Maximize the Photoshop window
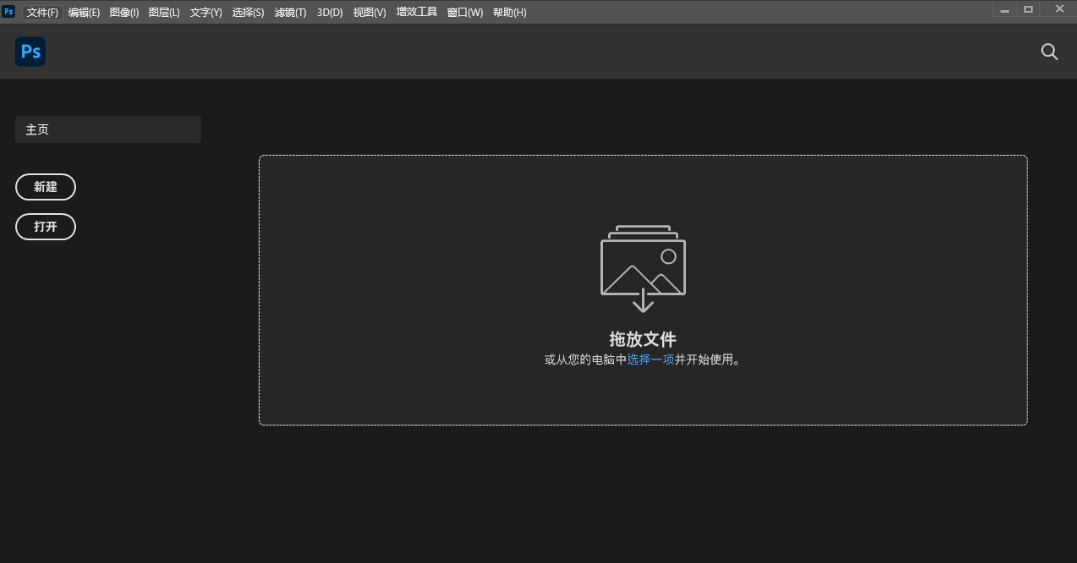Screen dimensions: 1077x563 pyautogui.click(x=1028, y=10)
